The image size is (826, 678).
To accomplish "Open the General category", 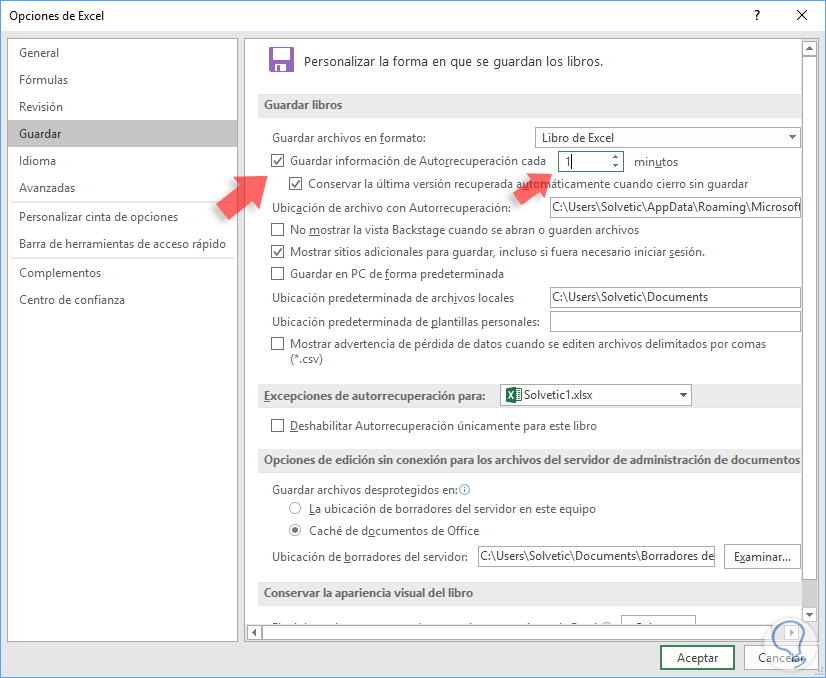I will [x=123, y=53].
